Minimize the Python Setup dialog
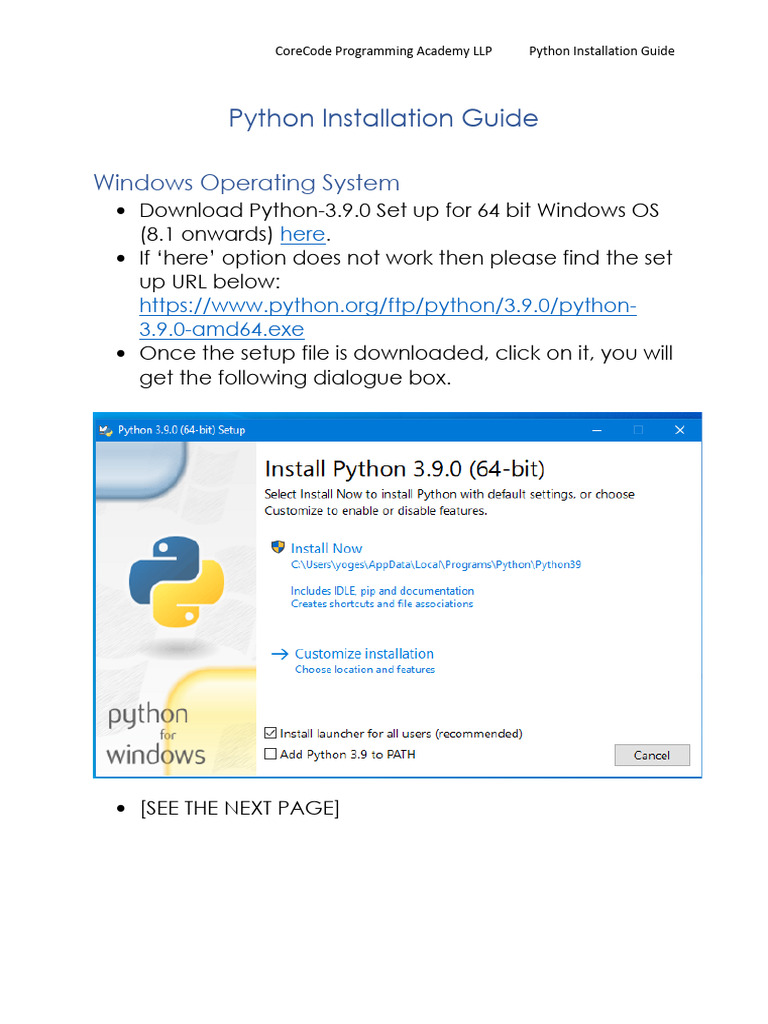The image size is (768, 1024). click(x=596, y=430)
